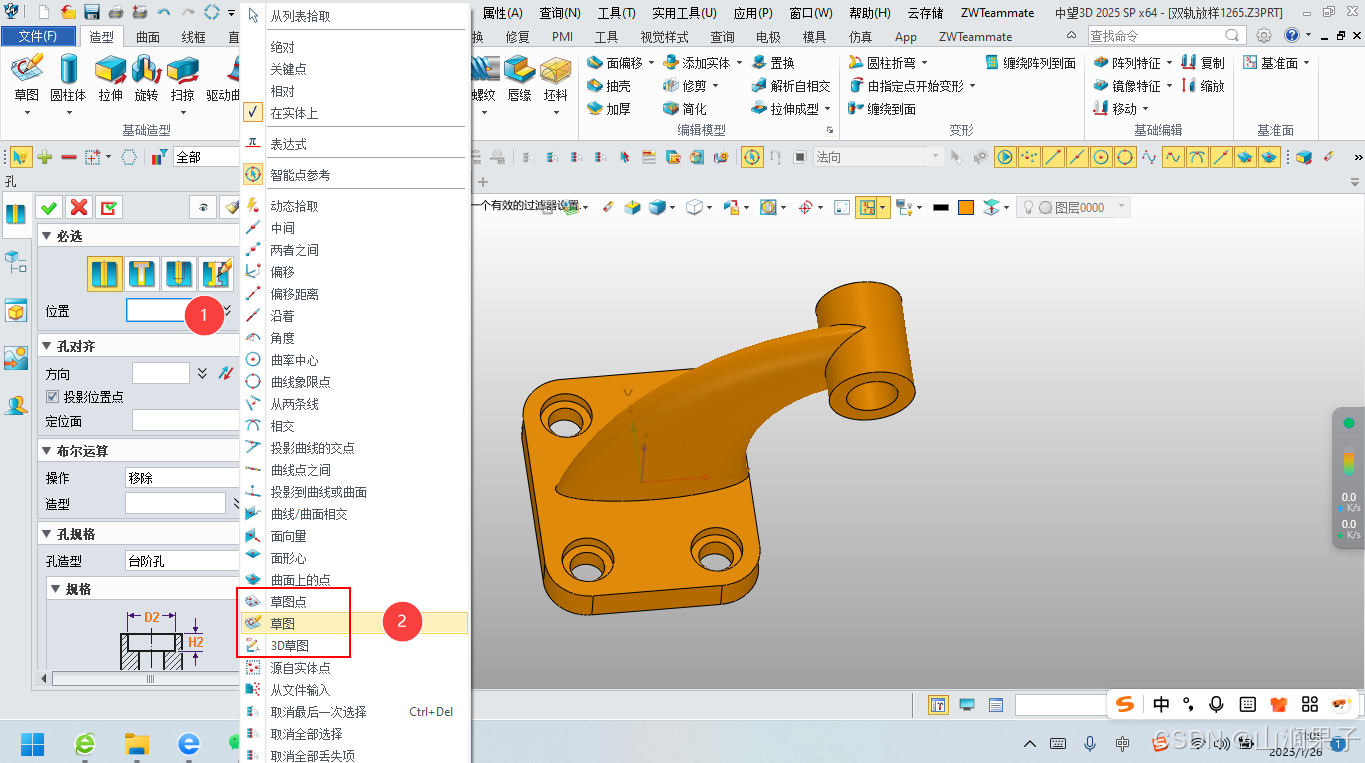This screenshot has height=763, width=1365.
Task: Click the orange color swatch in the toolbar
Action: (965, 207)
